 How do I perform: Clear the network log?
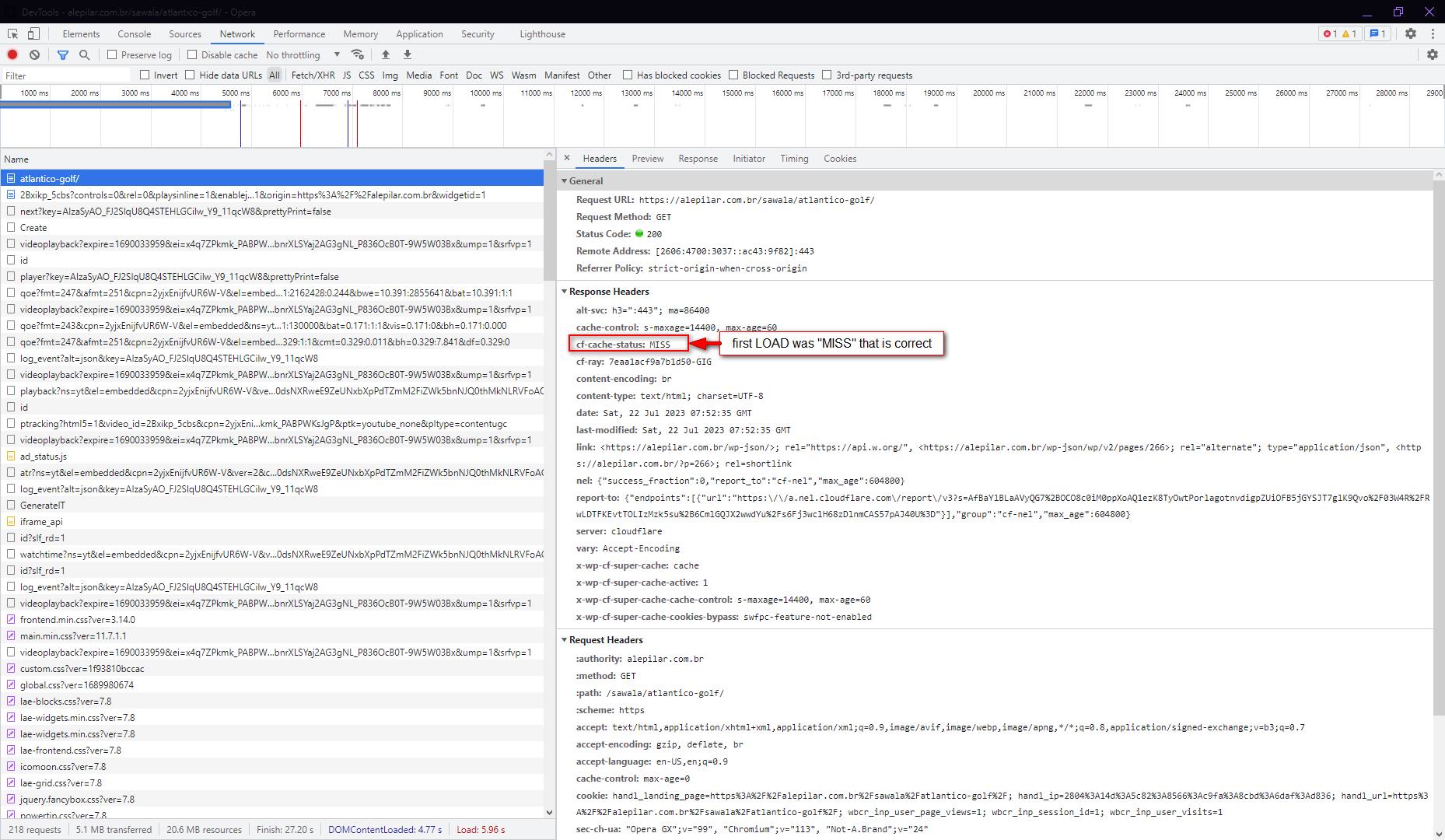pyautogui.click(x=34, y=54)
